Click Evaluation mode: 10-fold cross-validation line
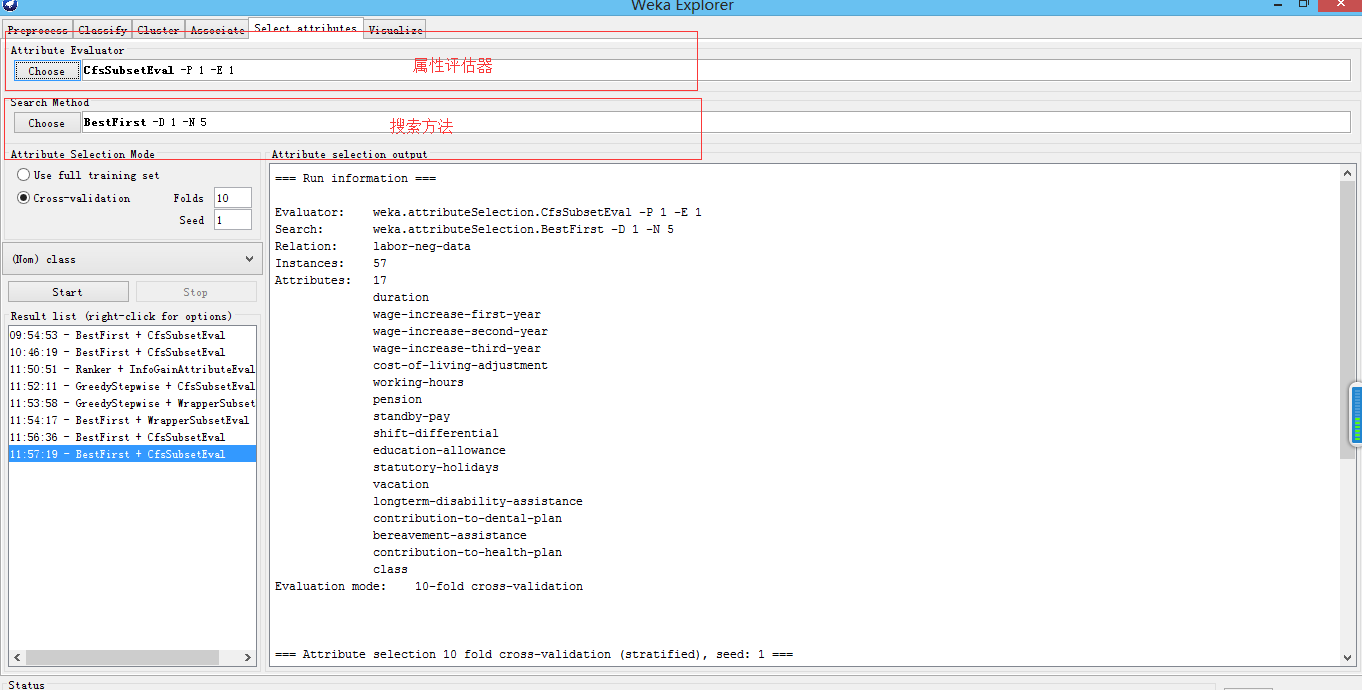Image resolution: width=1362 pixels, height=690 pixels. (x=429, y=586)
